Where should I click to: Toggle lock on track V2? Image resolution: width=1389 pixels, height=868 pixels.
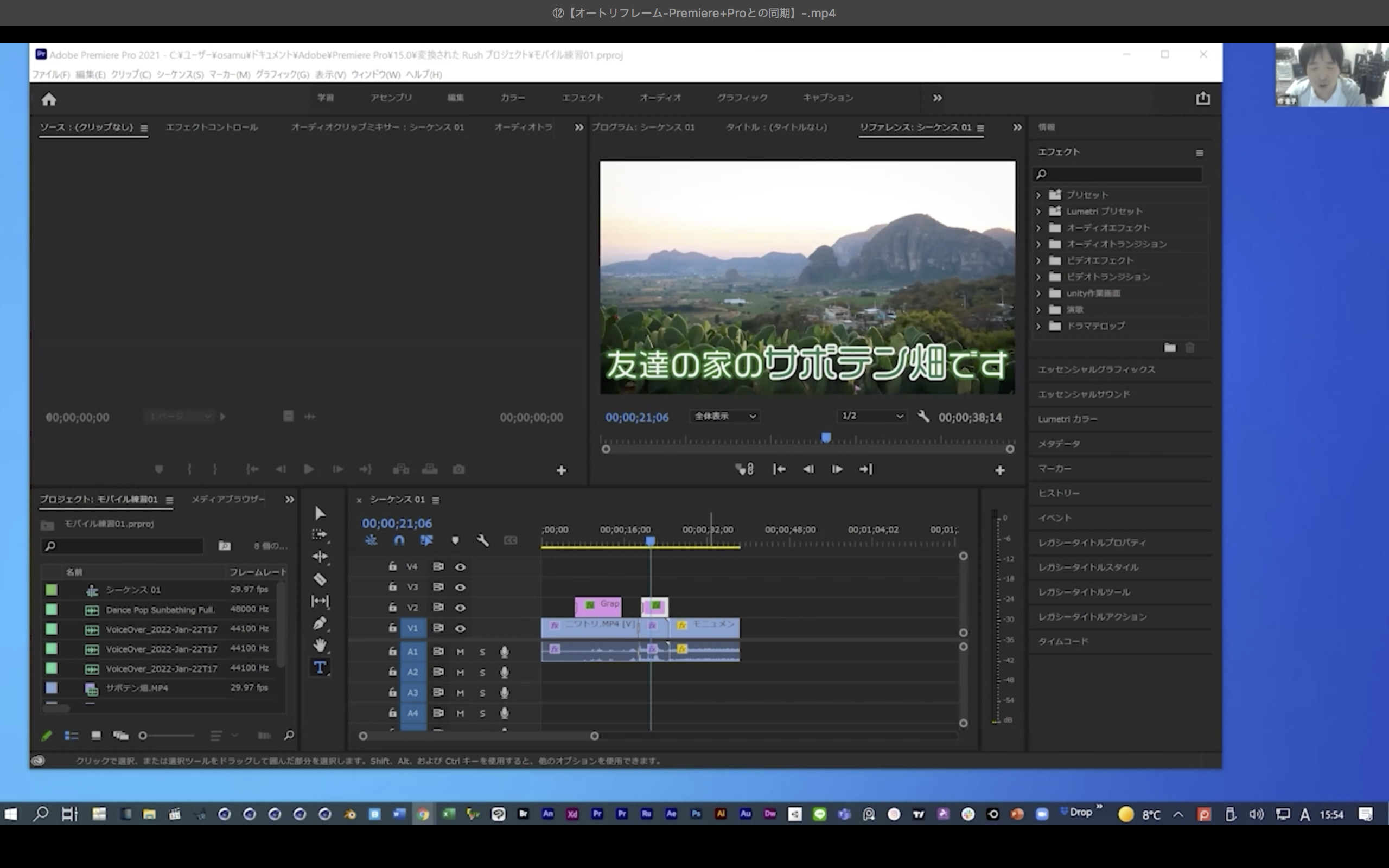tap(392, 608)
